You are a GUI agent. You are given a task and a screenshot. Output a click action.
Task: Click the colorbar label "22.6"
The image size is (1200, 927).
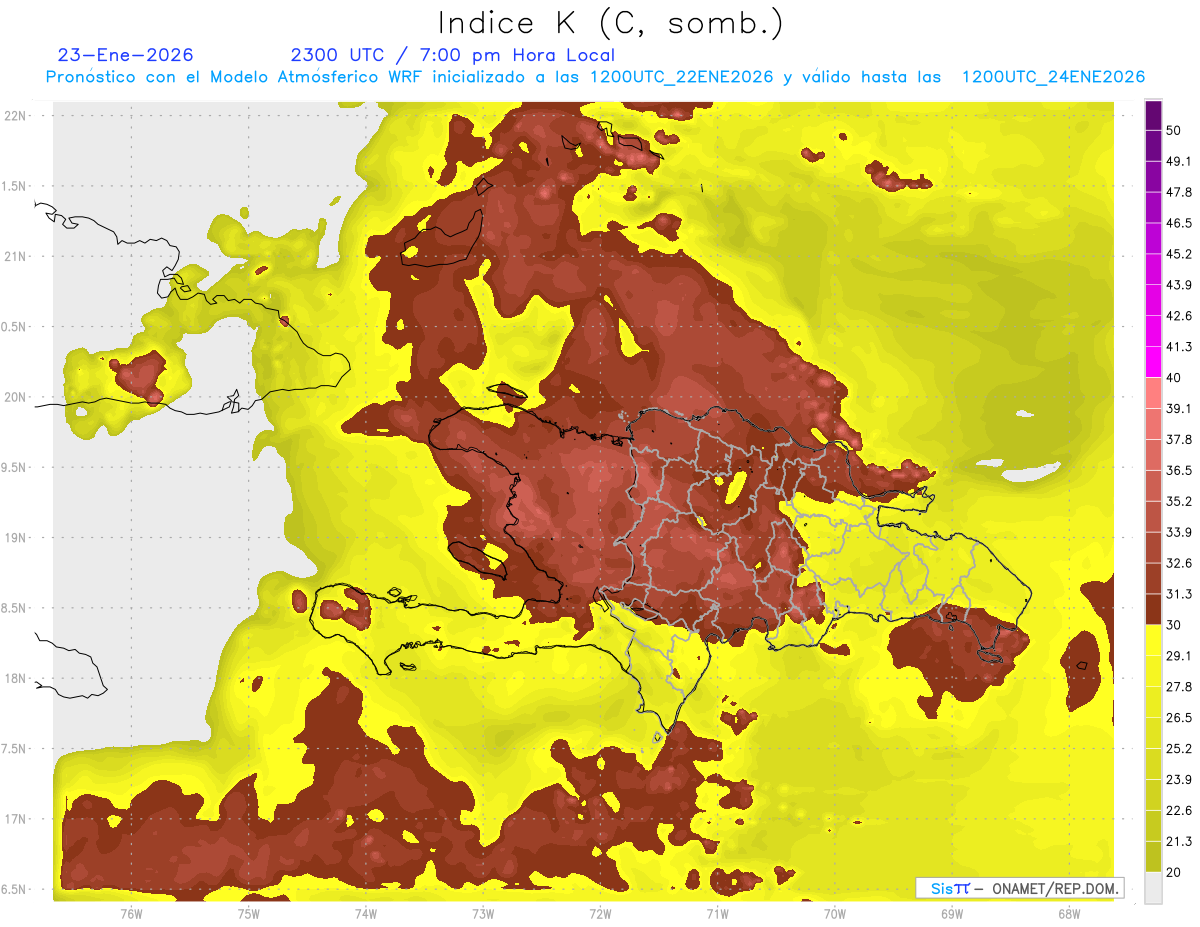pyautogui.click(x=1179, y=811)
